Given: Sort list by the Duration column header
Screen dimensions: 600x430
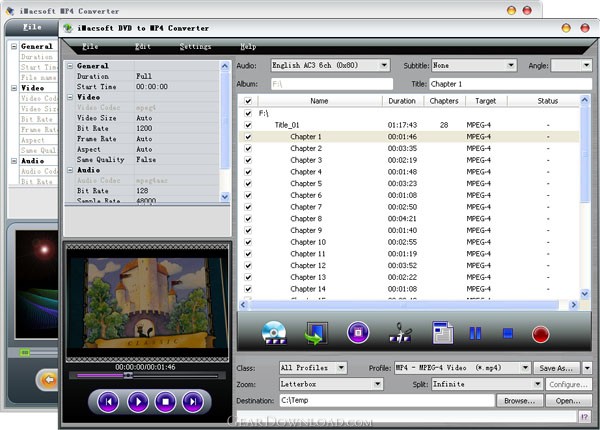Looking at the screenshot, I should (x=402, y=101).
